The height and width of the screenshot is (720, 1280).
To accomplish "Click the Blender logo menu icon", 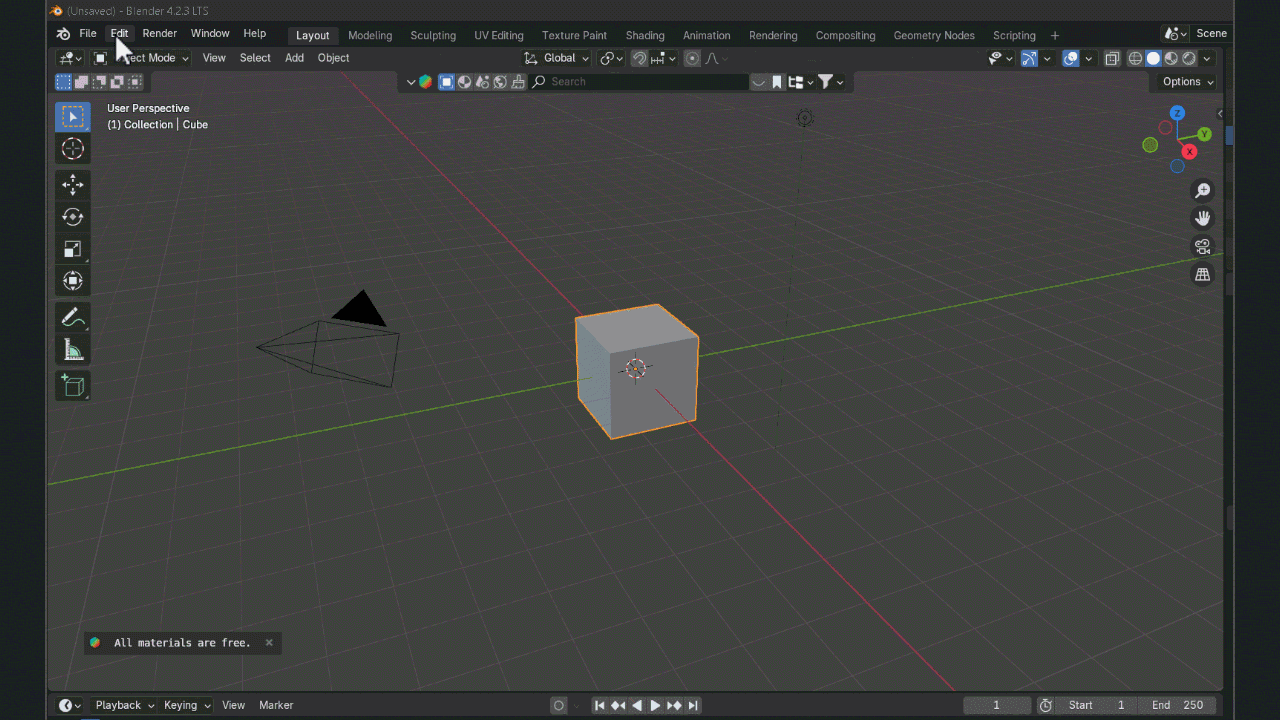I will click(64, 33).
